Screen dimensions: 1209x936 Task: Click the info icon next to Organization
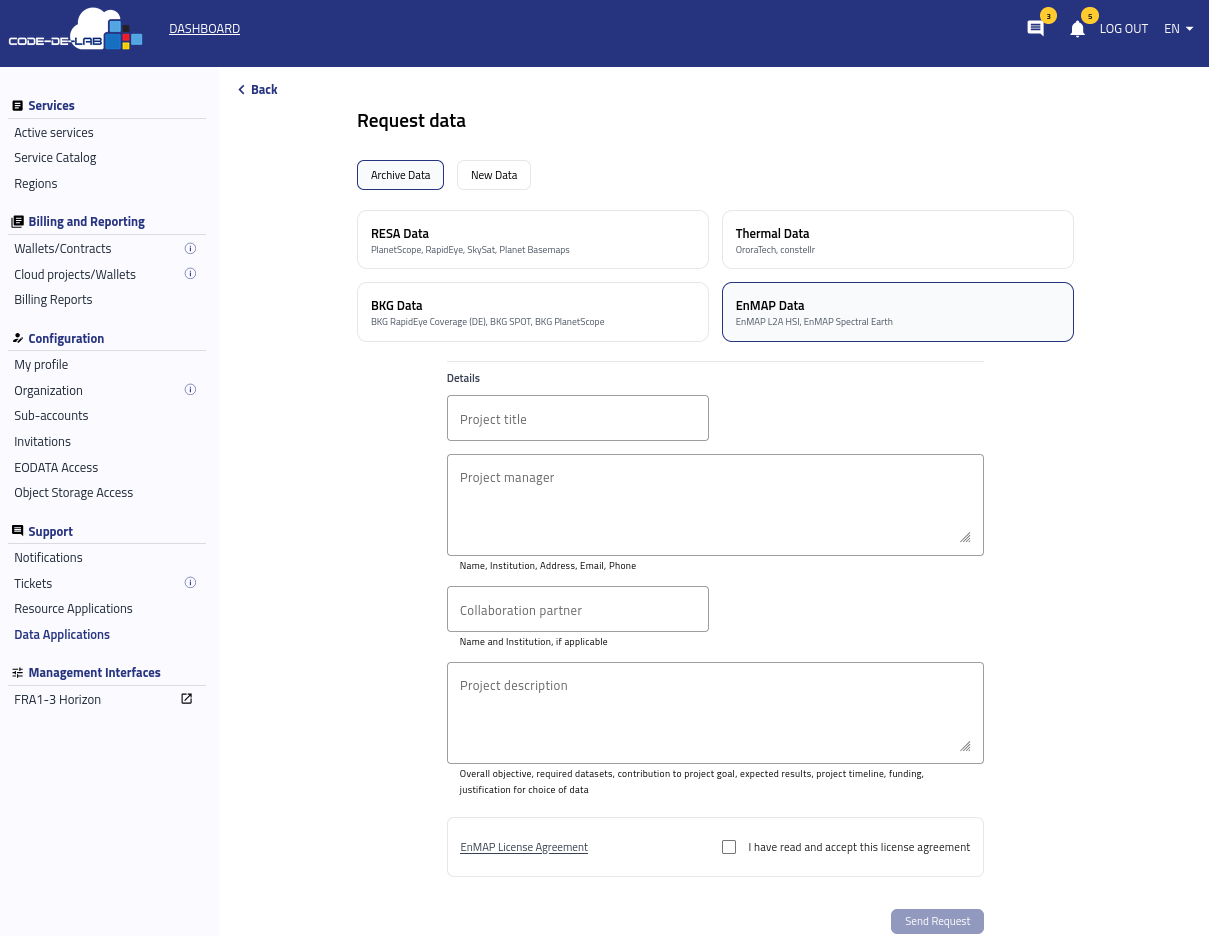click(x=190, y=390)
